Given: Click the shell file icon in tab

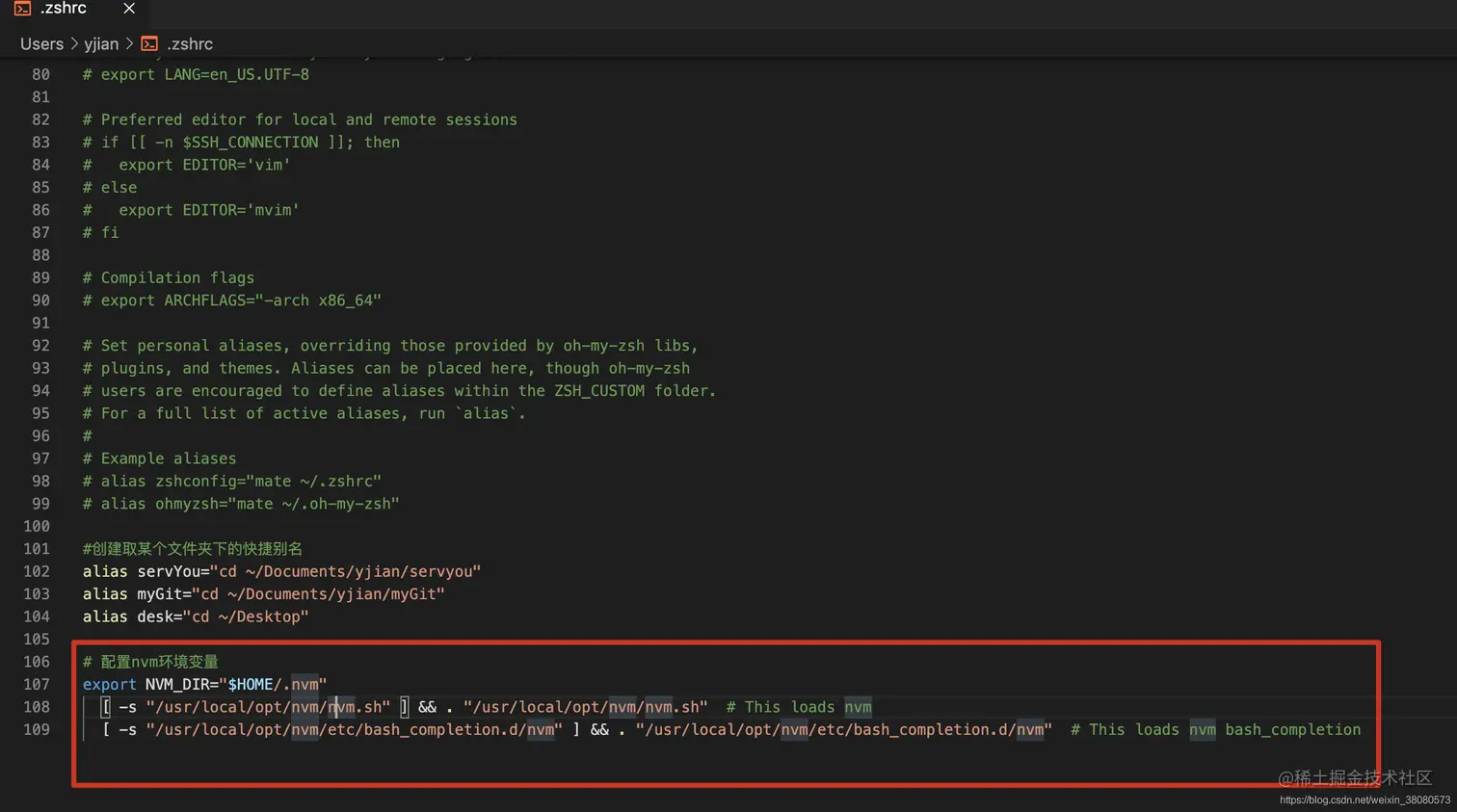Looking at the screenshot, I should [x=22, y=9].
